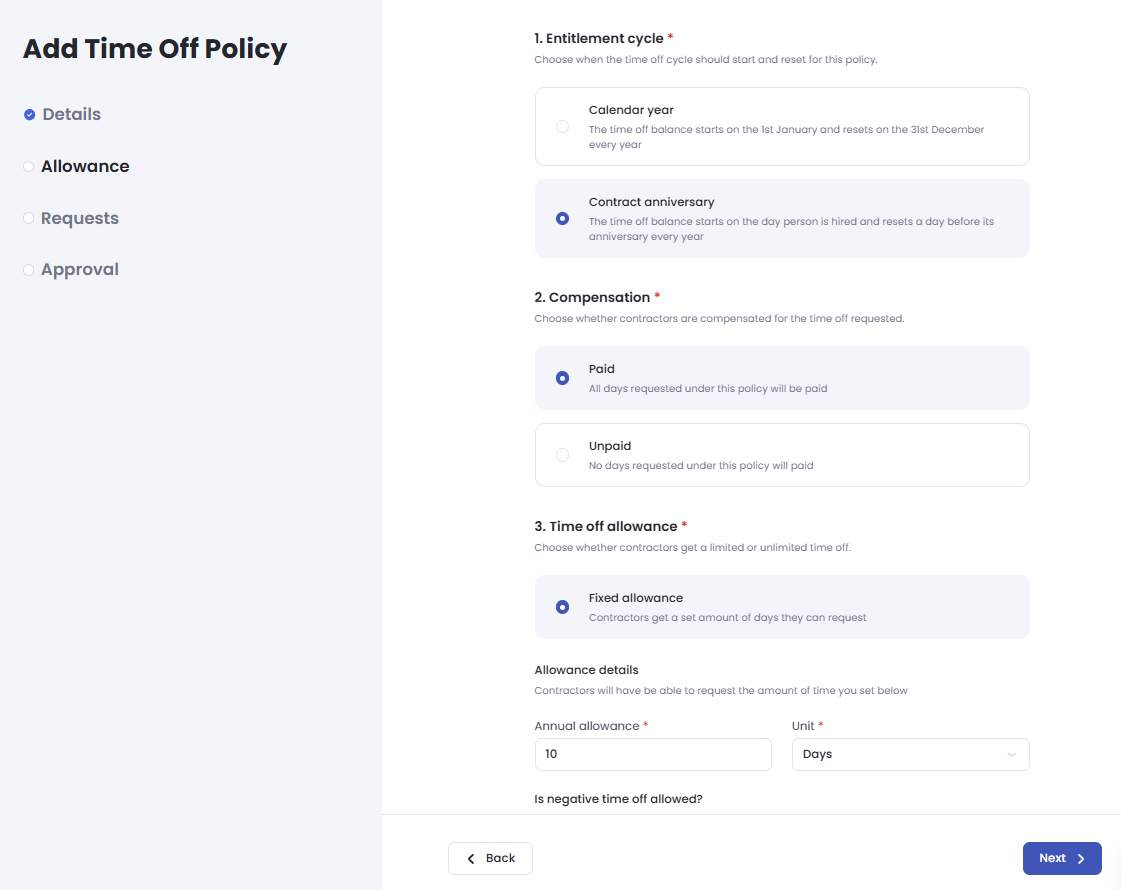The height and width of the screenshot is (890, 1121).
Task: Click the left arrow icon on Back
Action: (472, 859)
